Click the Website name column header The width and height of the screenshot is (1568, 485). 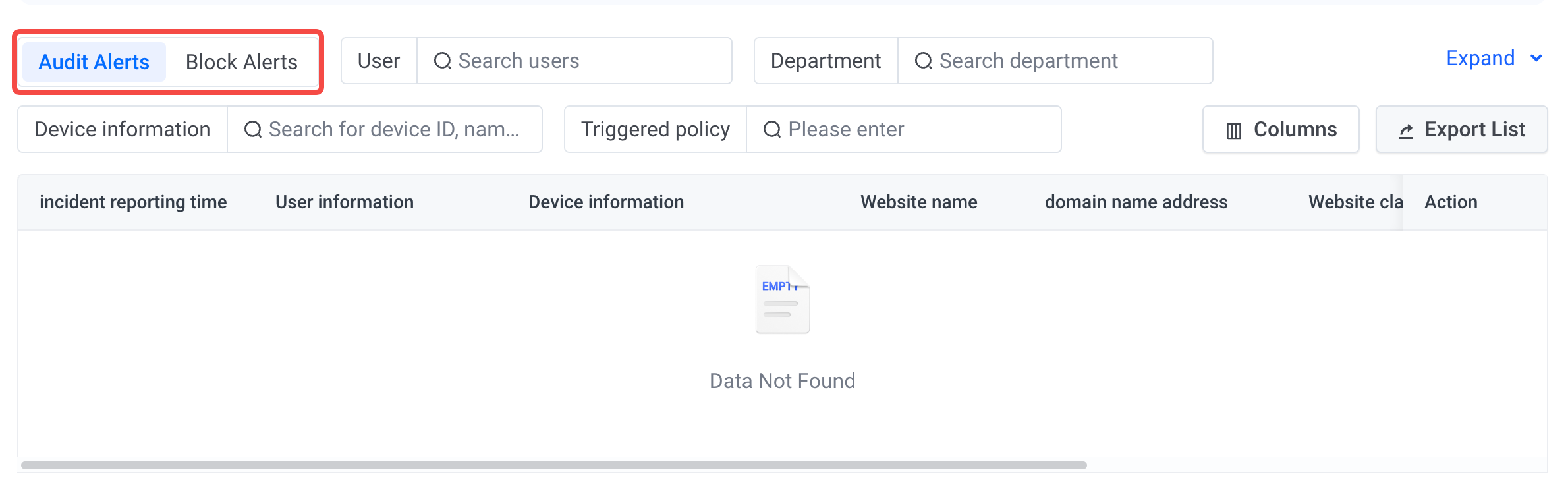[x=918, y=202]
